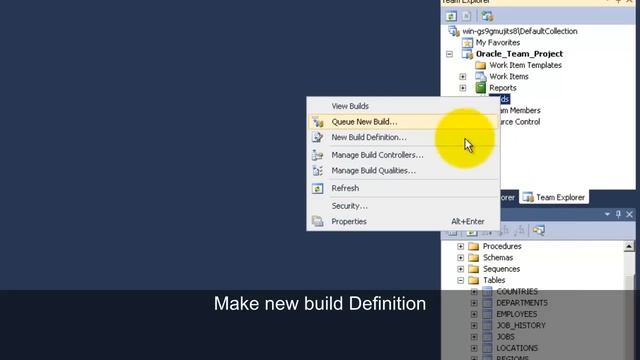Click Manage Build Controllers menu icon
This screenshot has height=360, width=640.
click(318, 155)
